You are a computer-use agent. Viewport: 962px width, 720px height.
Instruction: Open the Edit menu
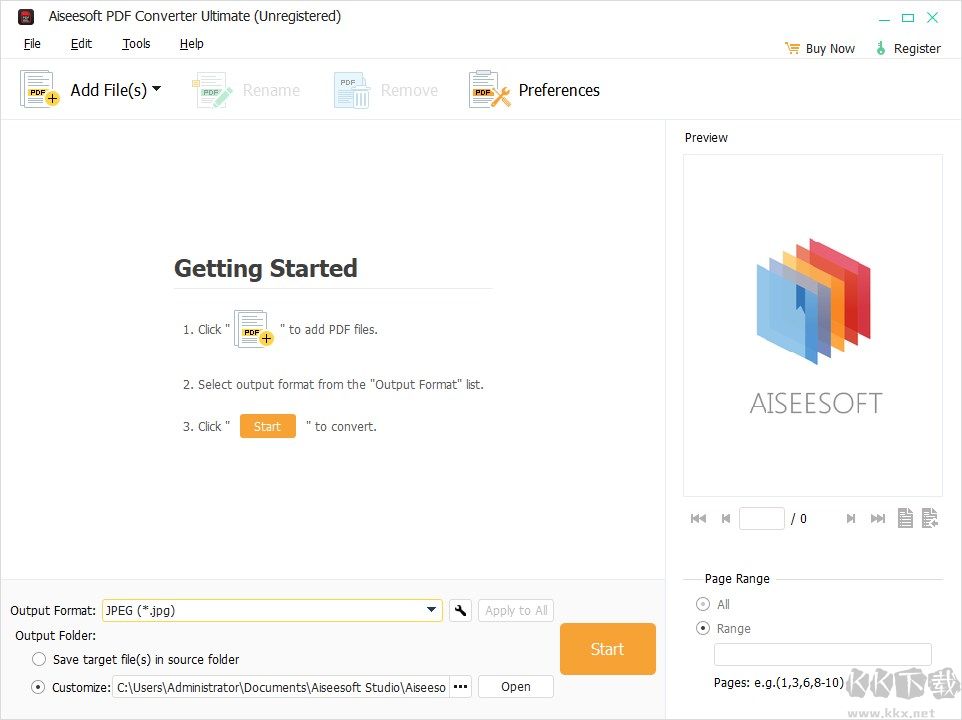(81, 44)
